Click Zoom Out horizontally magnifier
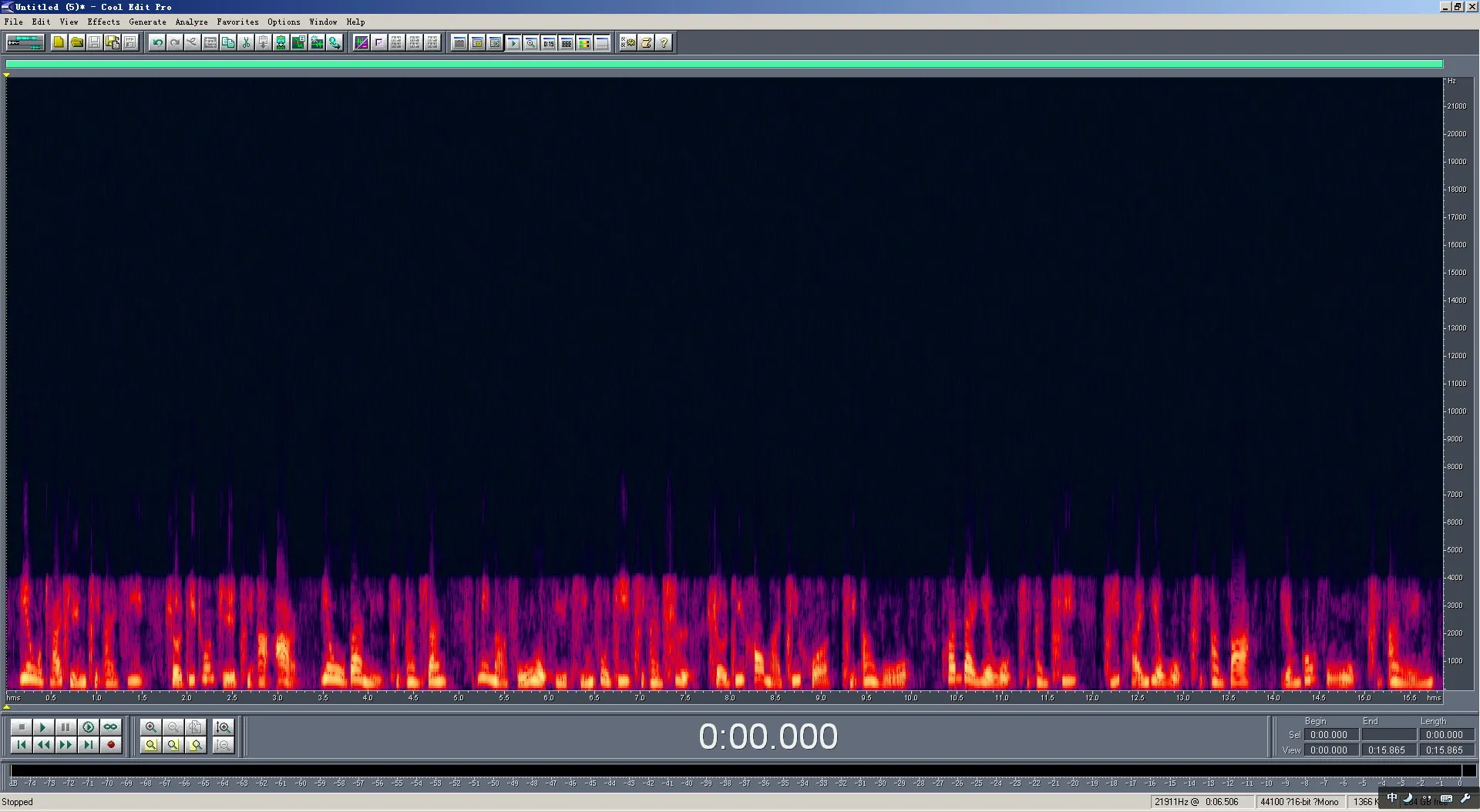Screen dimensions: 1480x812 173,727
